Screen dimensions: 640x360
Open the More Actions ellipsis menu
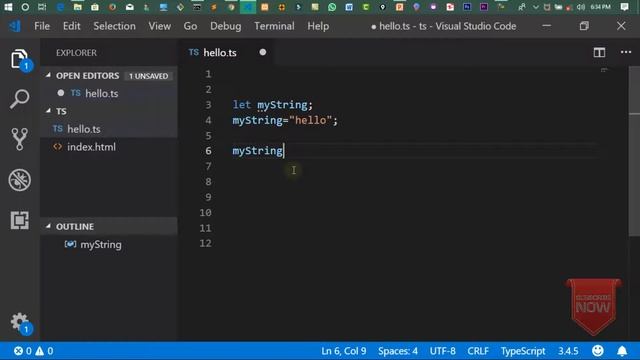(x=626, y=52)
